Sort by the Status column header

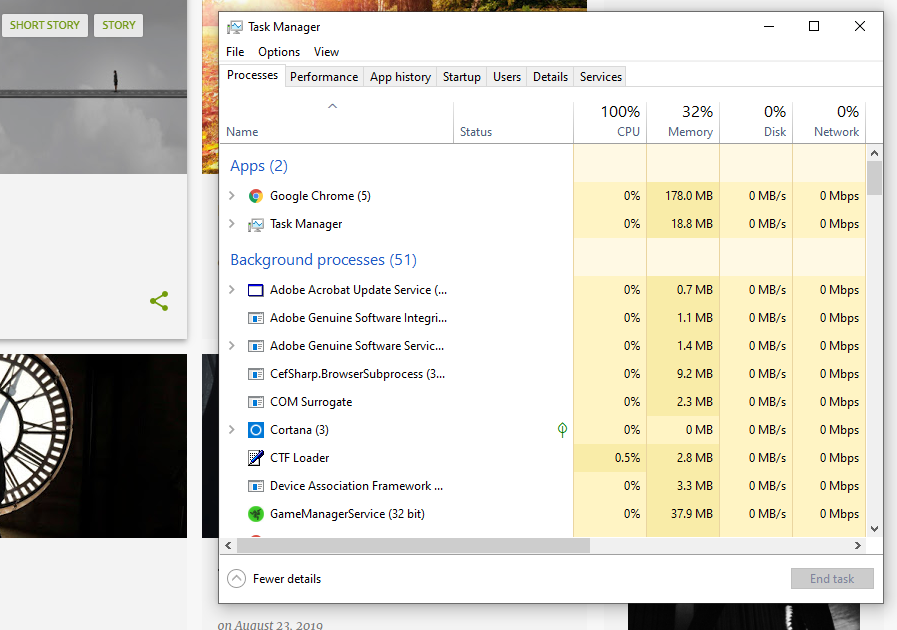click(513, 122)
